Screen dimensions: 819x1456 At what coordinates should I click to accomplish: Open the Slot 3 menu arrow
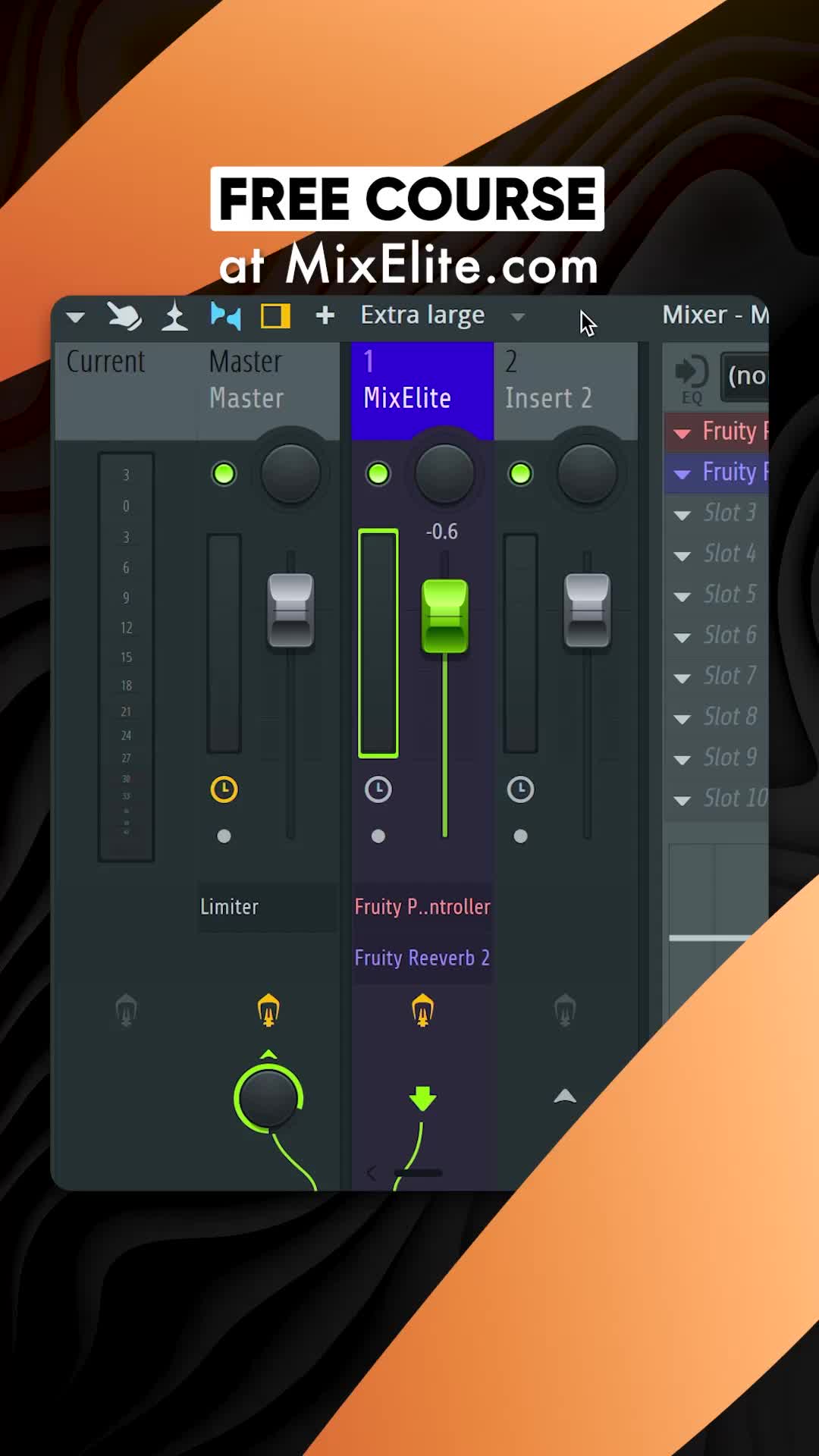tap(682, 516)
